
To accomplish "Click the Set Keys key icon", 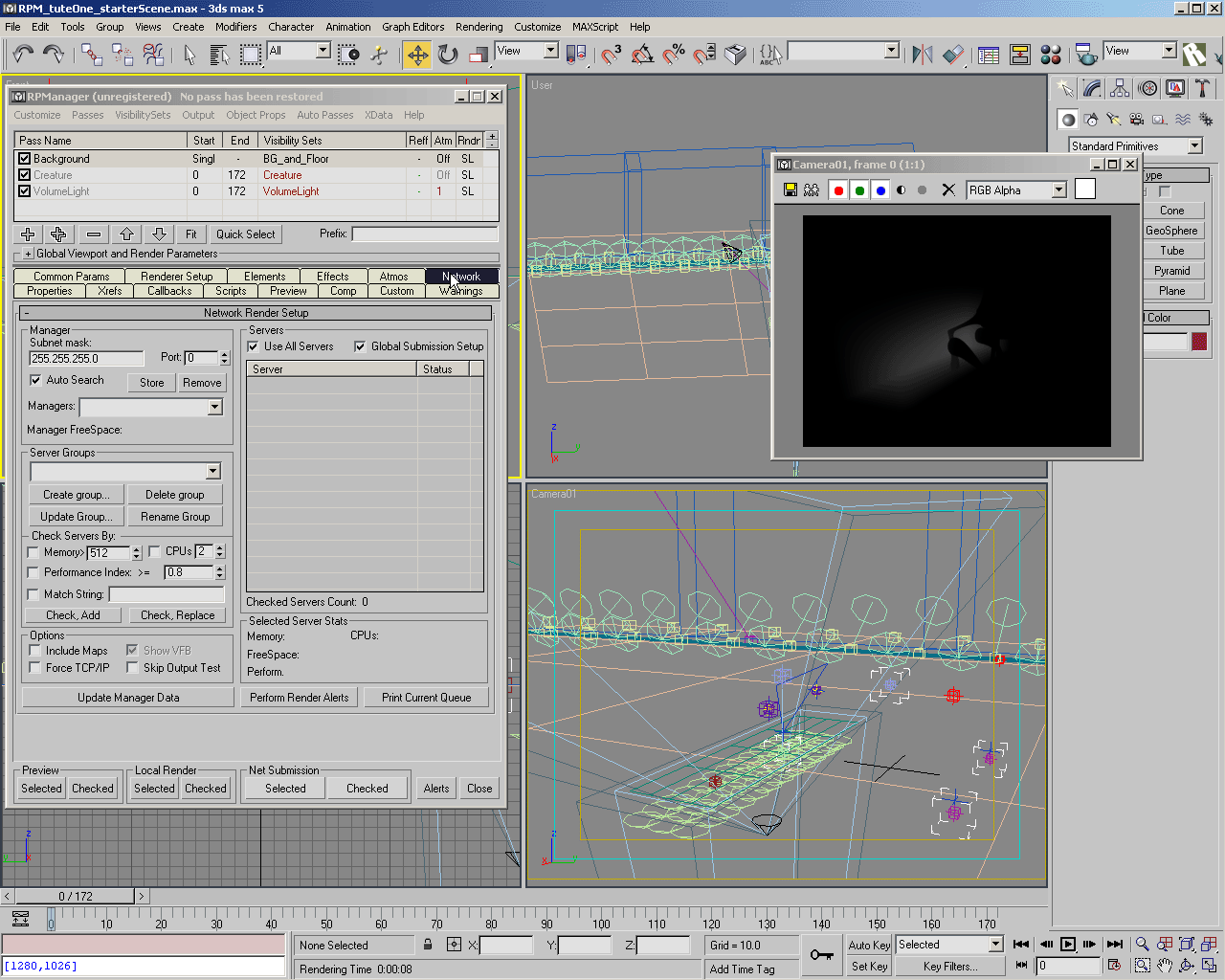I will (821, 954).
